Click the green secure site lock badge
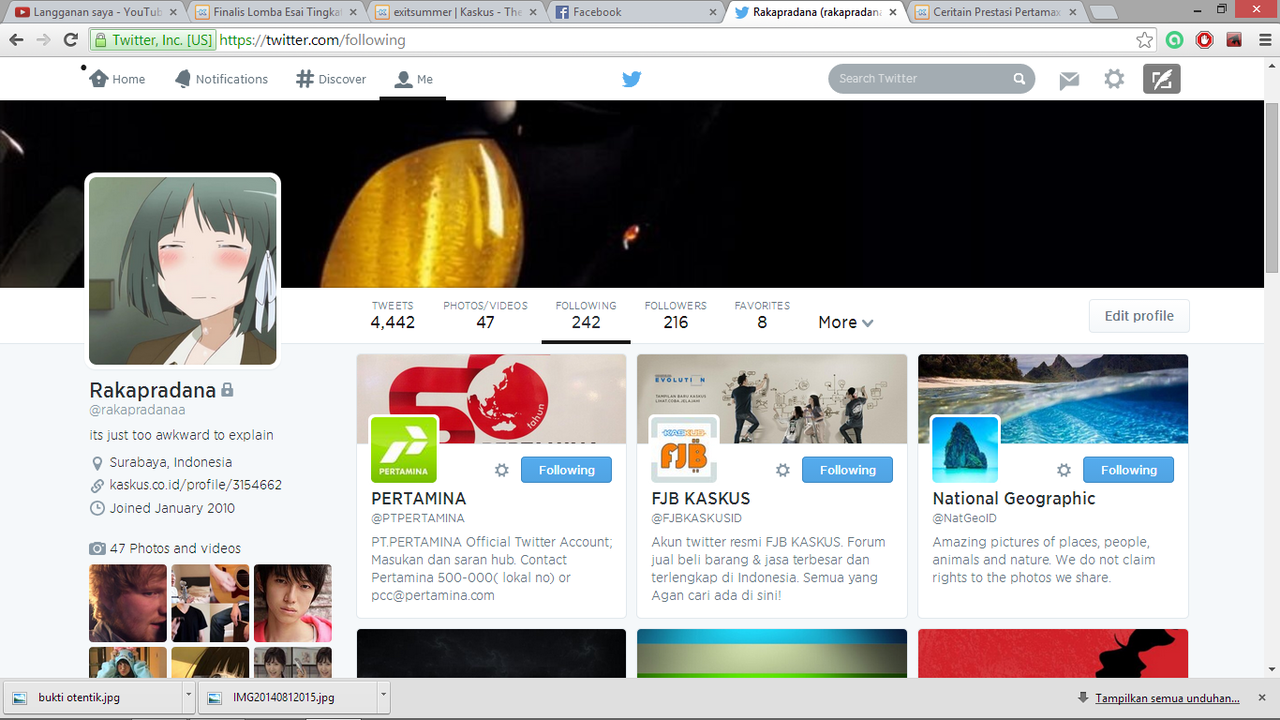Viewport: 1280px width, 720px height. coord(151,40)
